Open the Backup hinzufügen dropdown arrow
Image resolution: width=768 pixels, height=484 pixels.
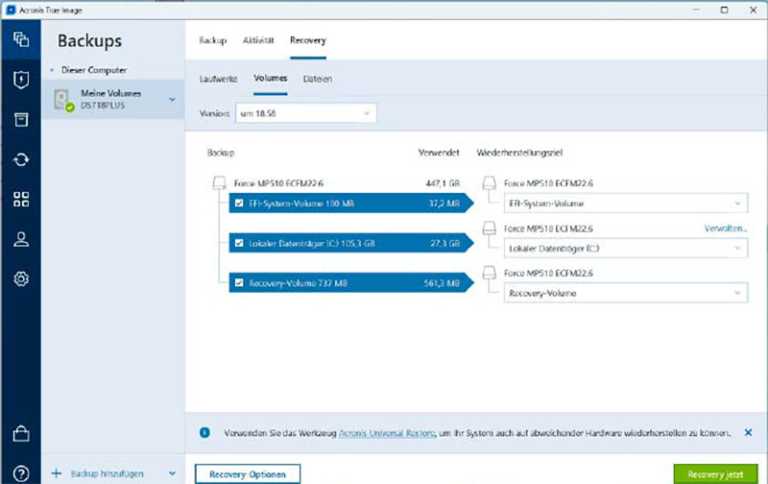172,474
